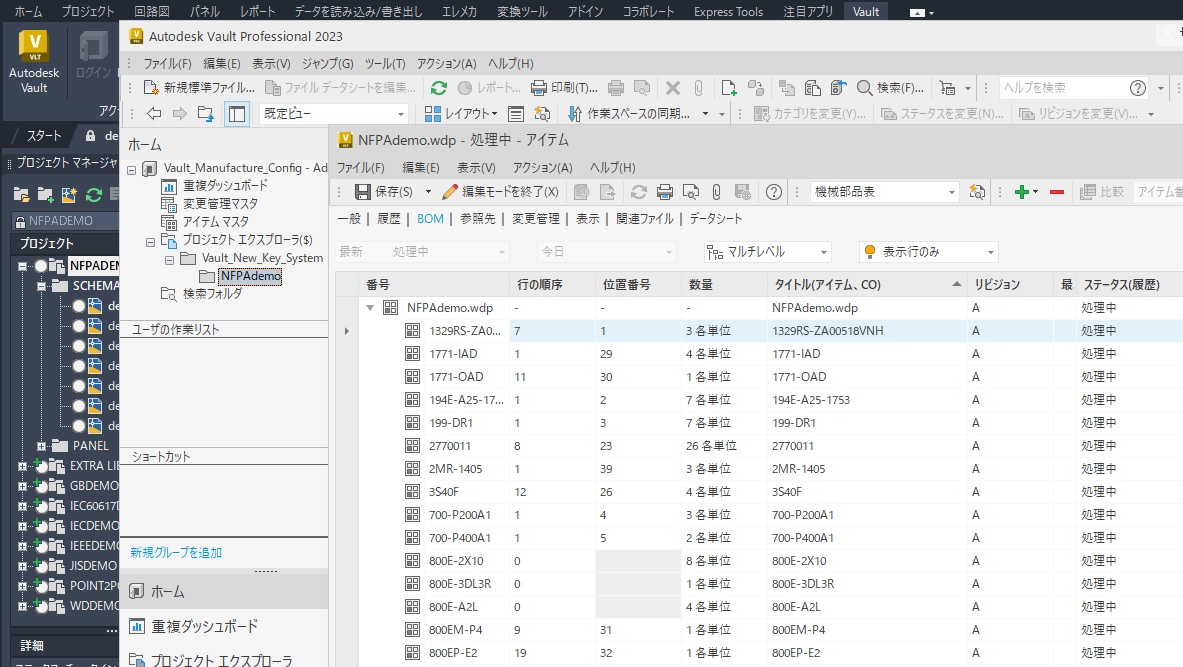This screenshot has height=667, width=1183.
Task: Select 検索フォルダ in the tree
Action: 212,294
